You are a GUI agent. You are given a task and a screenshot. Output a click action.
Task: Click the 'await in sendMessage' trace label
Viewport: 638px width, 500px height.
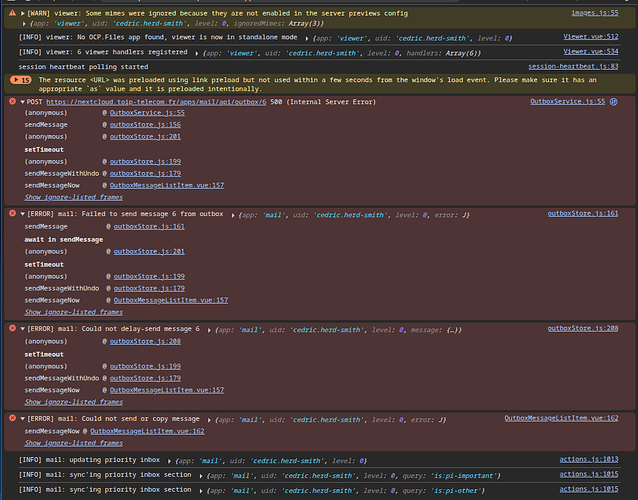click(63, 240)
